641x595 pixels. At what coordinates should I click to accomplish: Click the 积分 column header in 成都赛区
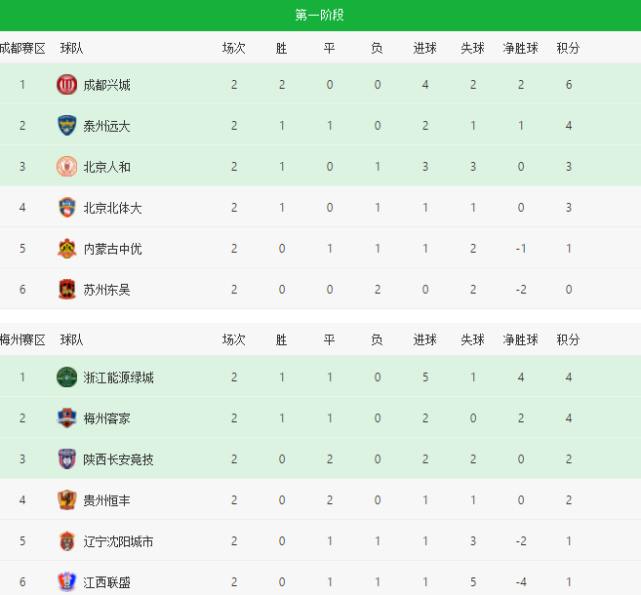(x=568, y=48)
